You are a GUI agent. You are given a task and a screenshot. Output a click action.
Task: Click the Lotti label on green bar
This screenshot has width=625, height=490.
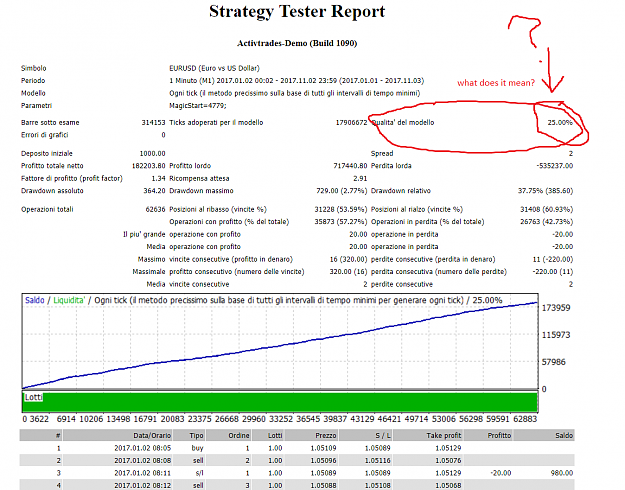click(x=33, y=397)
